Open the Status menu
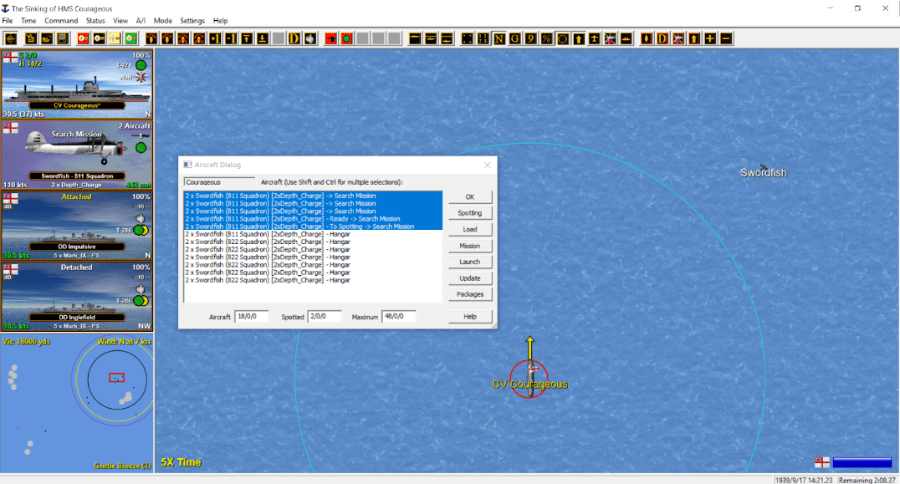This screenshot has height=484, width=900. [95, 21]
